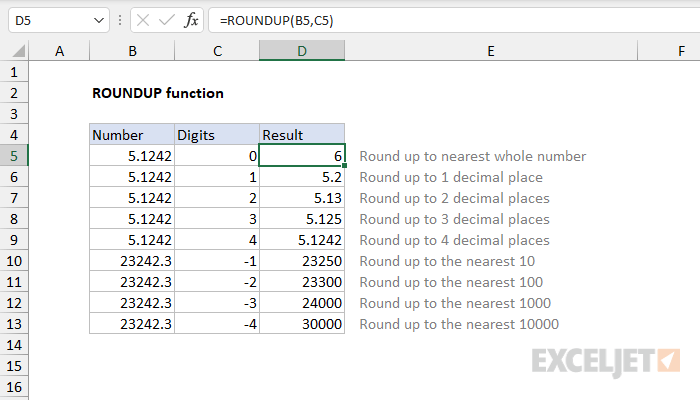The width and height of the screenshot is (700, 400).
Task: Click digits cell containing -1
Action: 216,261
